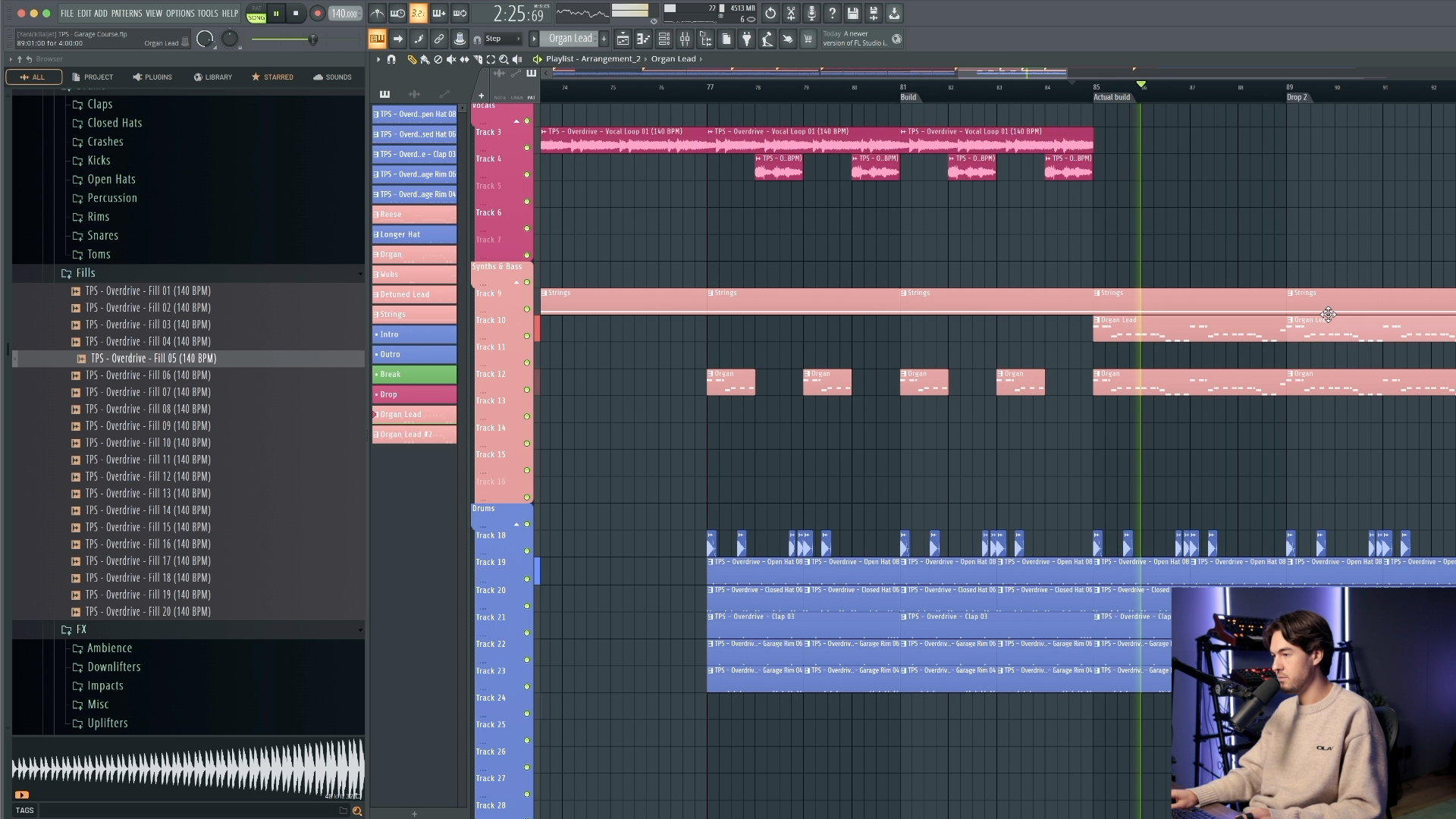The width and height of the screenshot is (1456, 819).
Task: Mute Track 4 using its green dot
Action: (x=527, y=149)
